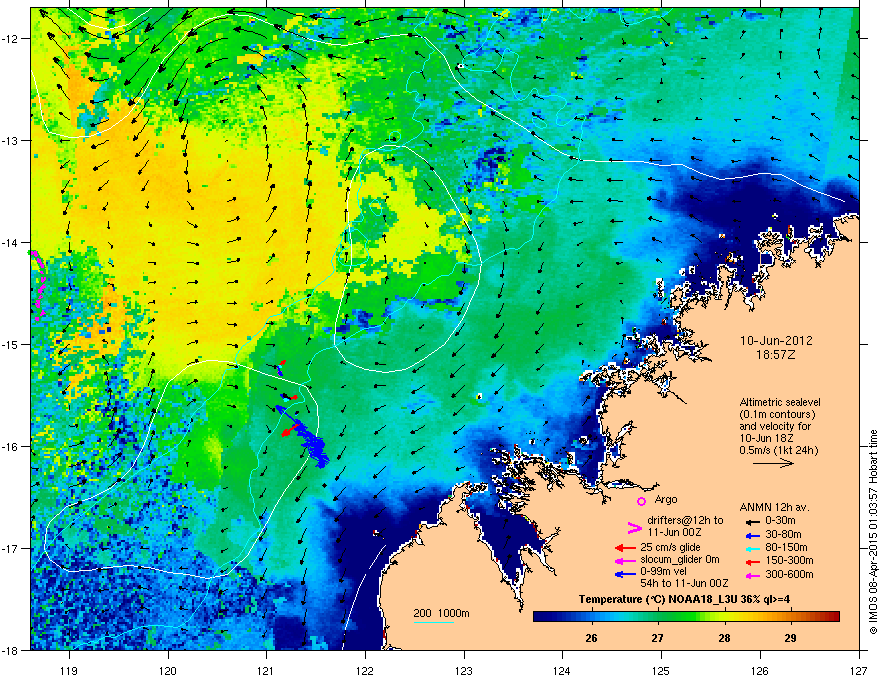
Task: Click the '26' tick label on the color bar
Action: (x=591, y=638)
